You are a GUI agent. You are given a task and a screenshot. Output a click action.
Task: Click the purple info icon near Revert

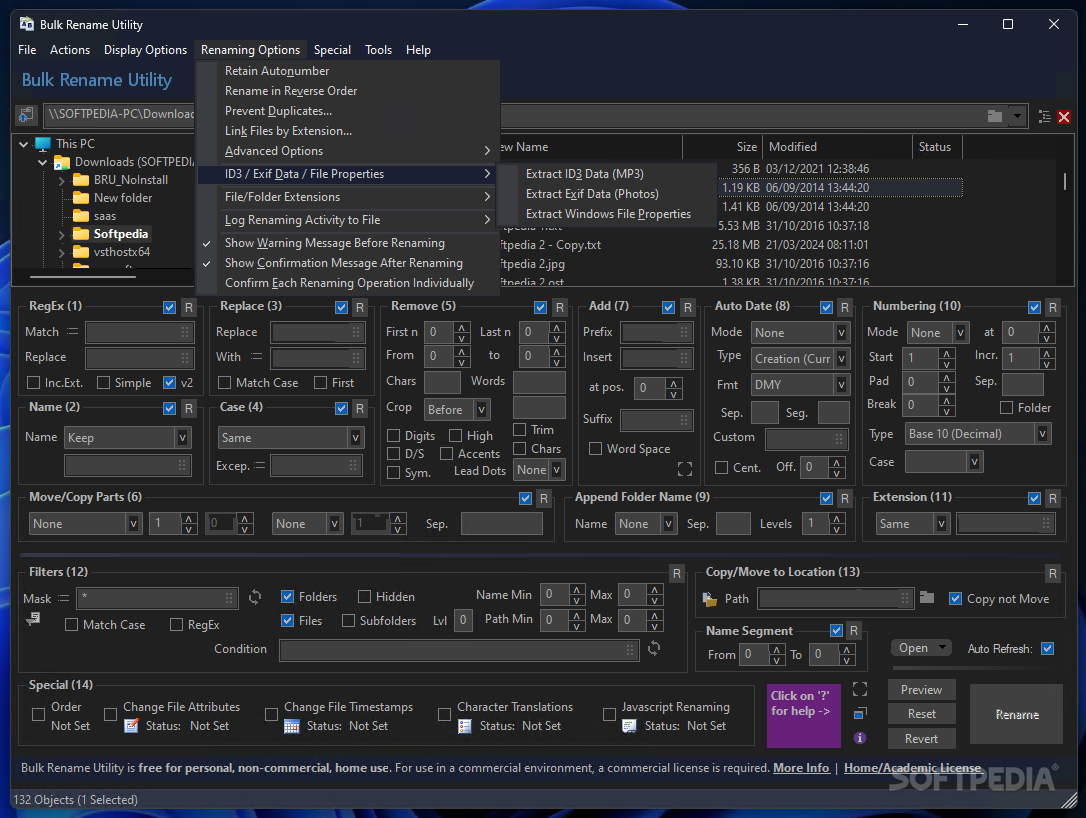tap(860, 738)
